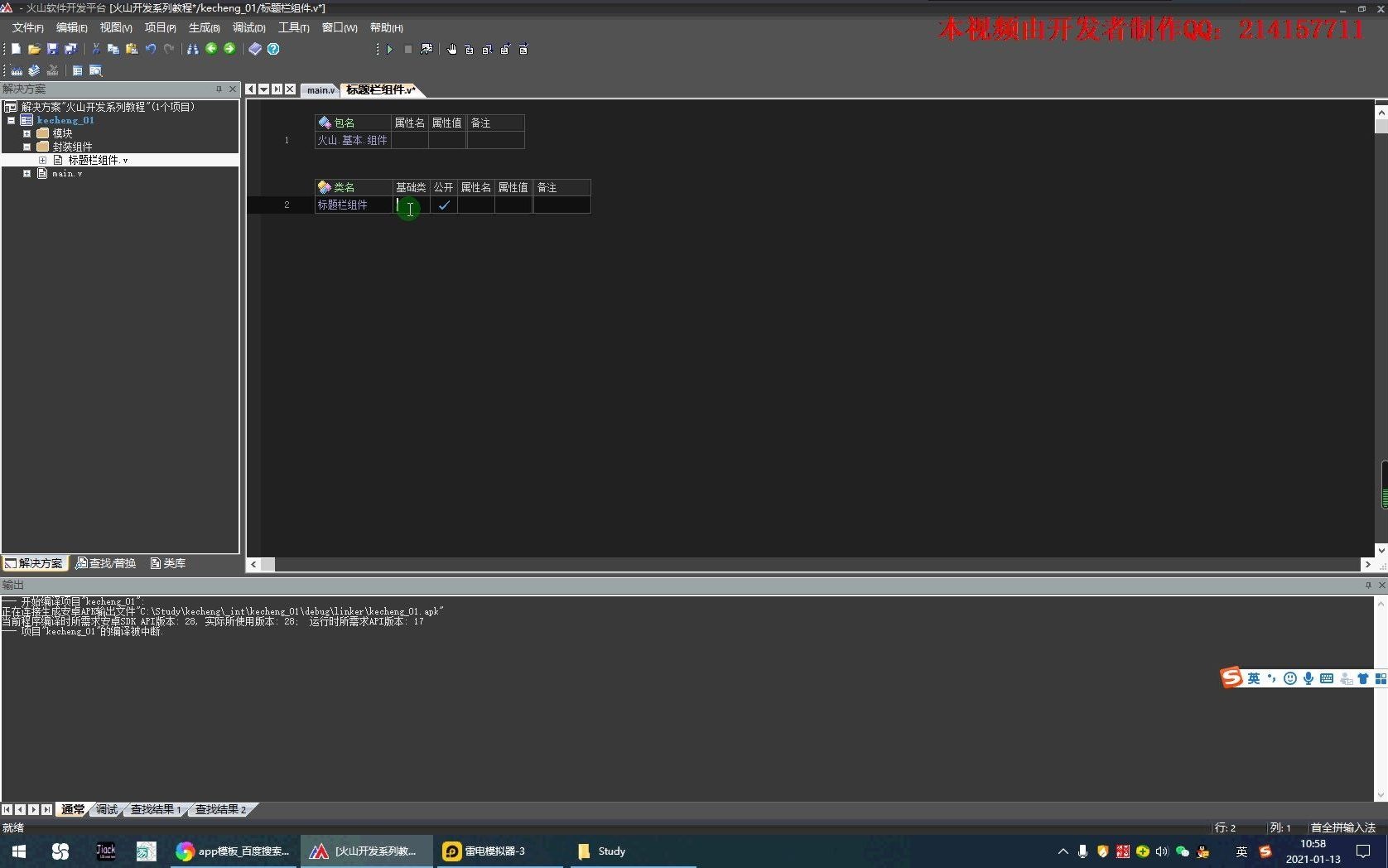Open the editor tab list dropdown arrow
This screenshot has height=868, width=1388.
click(263, 89)
